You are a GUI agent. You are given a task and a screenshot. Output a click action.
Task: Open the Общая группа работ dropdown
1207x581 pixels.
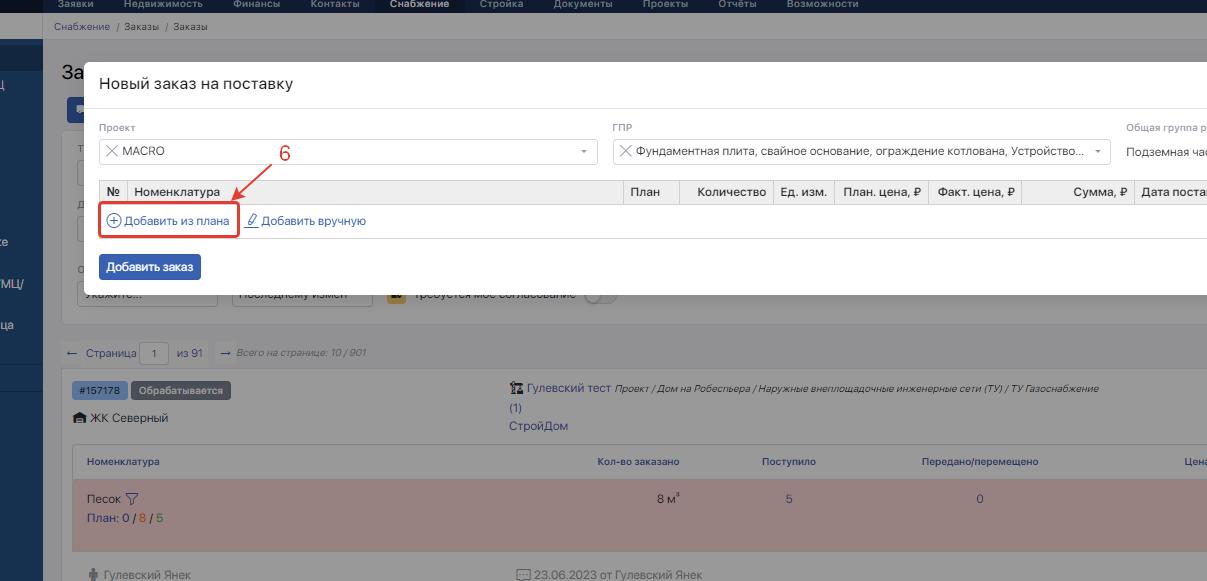(1165, 152)
